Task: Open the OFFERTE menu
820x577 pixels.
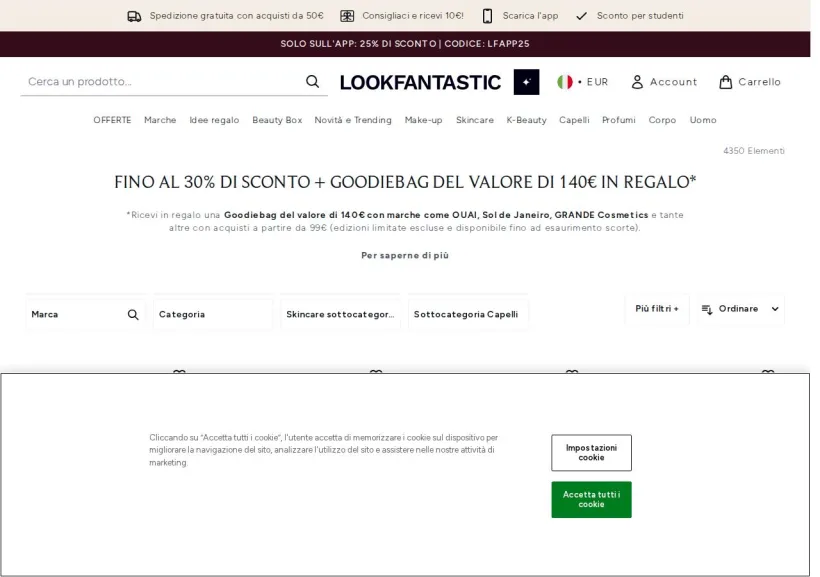Action: [112, 120]
